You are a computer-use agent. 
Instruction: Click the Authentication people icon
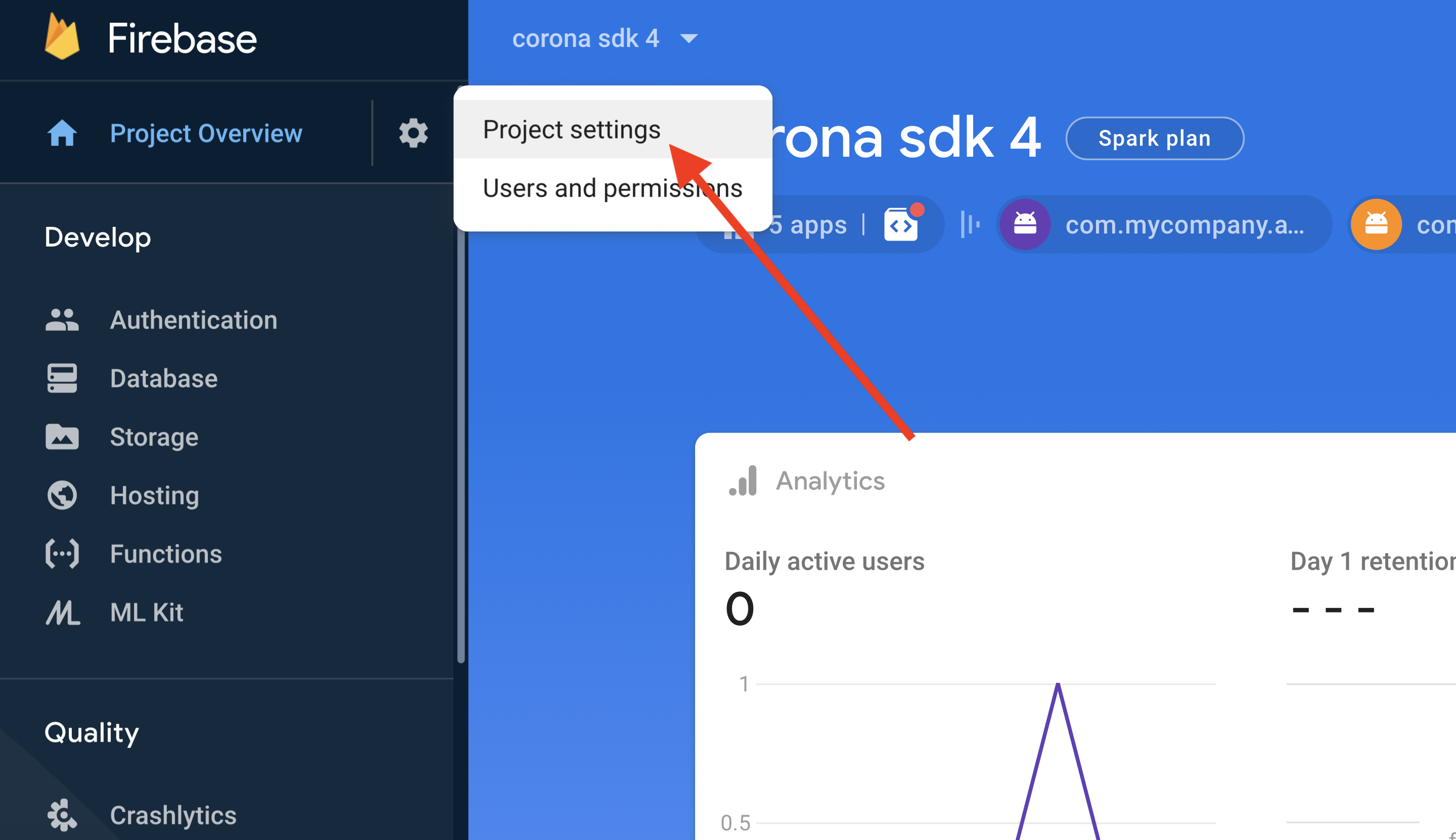point(62,319)
